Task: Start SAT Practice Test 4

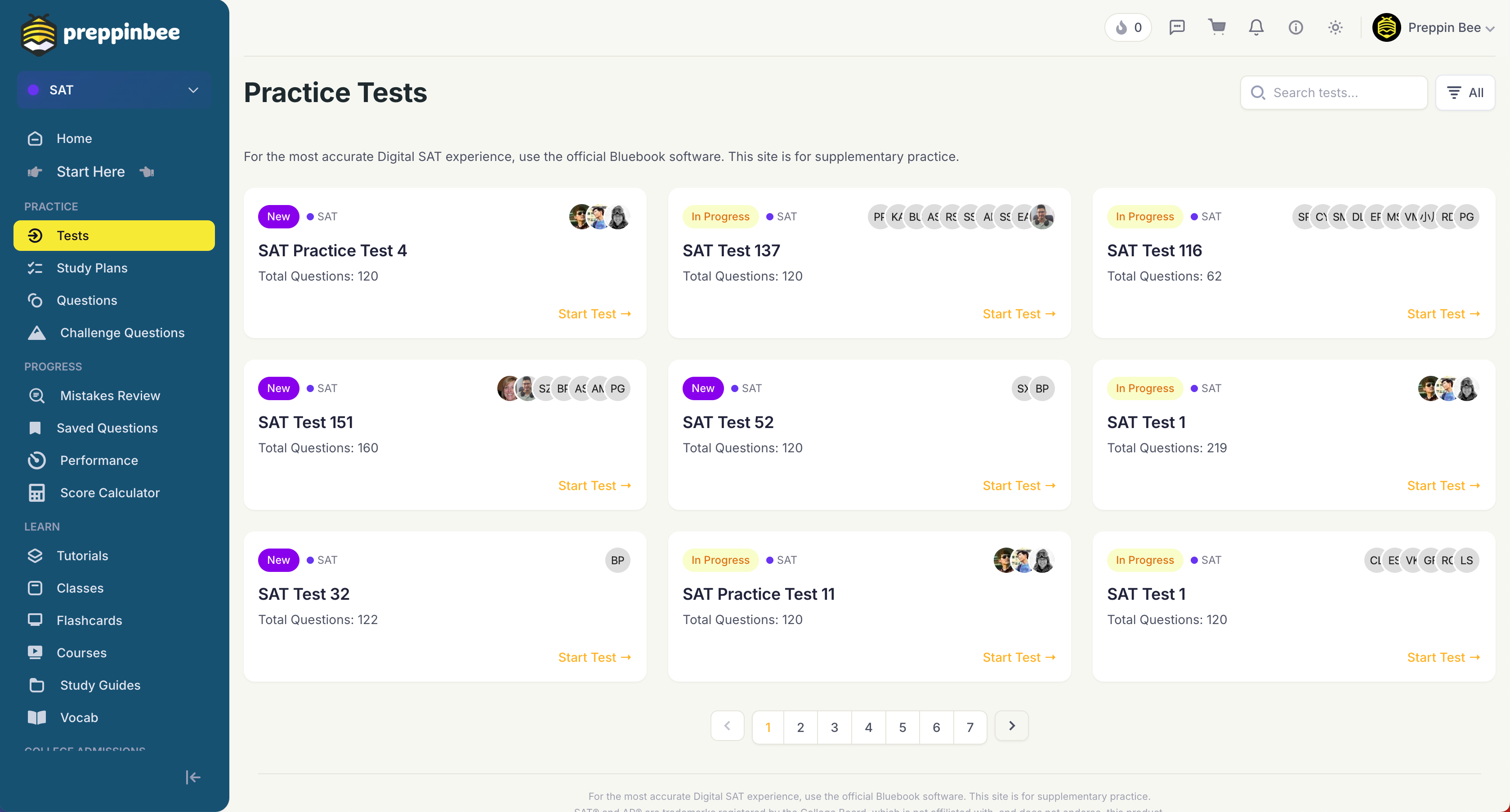Action: coord(594,314)
